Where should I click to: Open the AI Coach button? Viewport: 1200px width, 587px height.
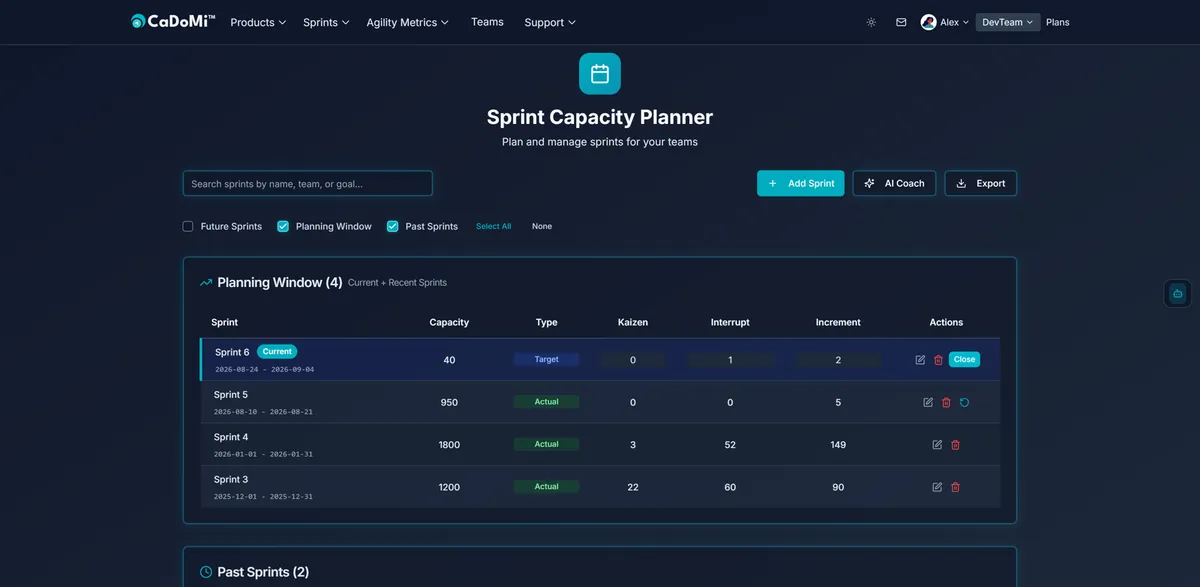click(894, 183)
